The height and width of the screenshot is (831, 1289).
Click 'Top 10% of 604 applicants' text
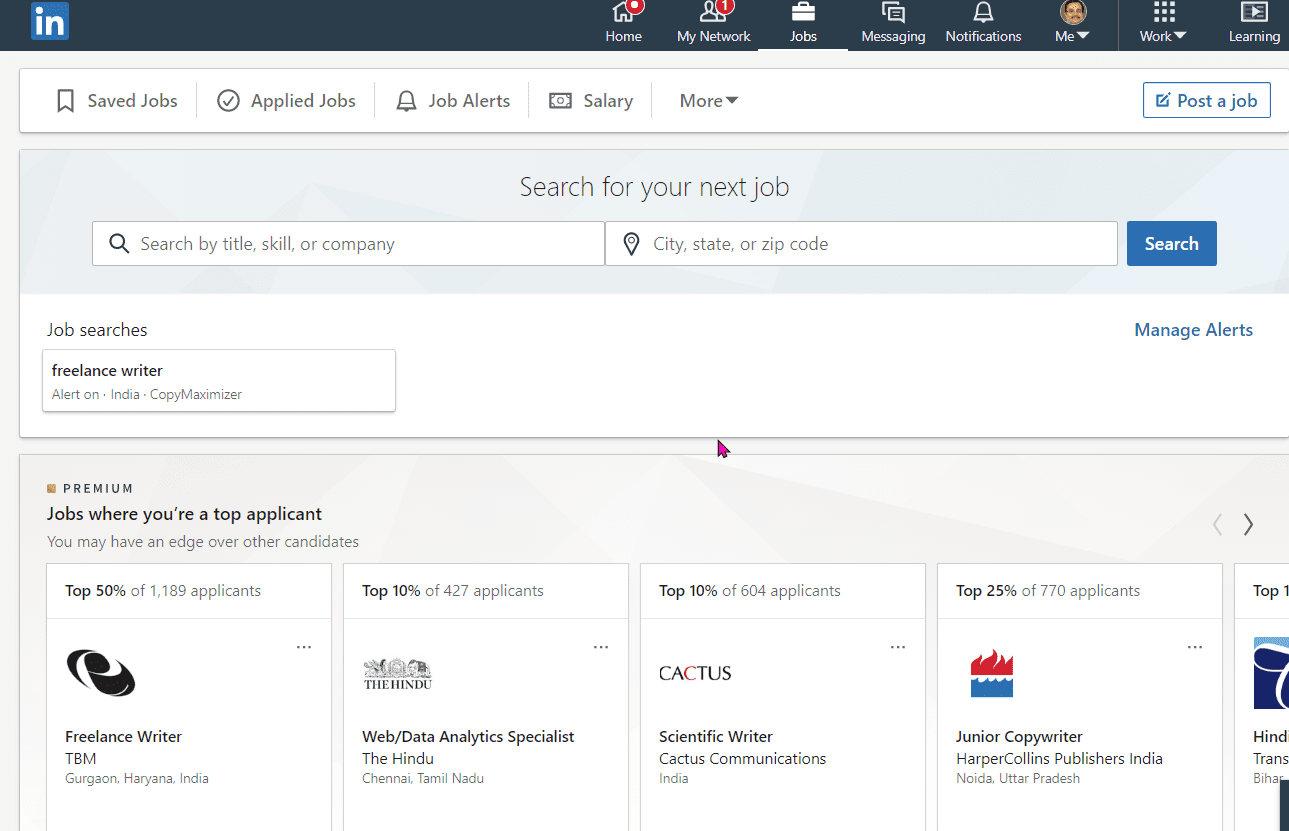[x=750, y=591]
